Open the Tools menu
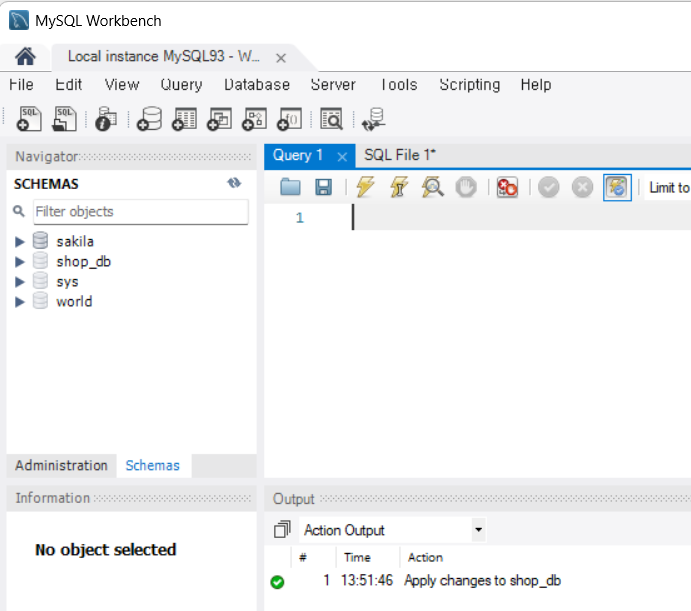The image size is (691, 611). coord(399,85)
